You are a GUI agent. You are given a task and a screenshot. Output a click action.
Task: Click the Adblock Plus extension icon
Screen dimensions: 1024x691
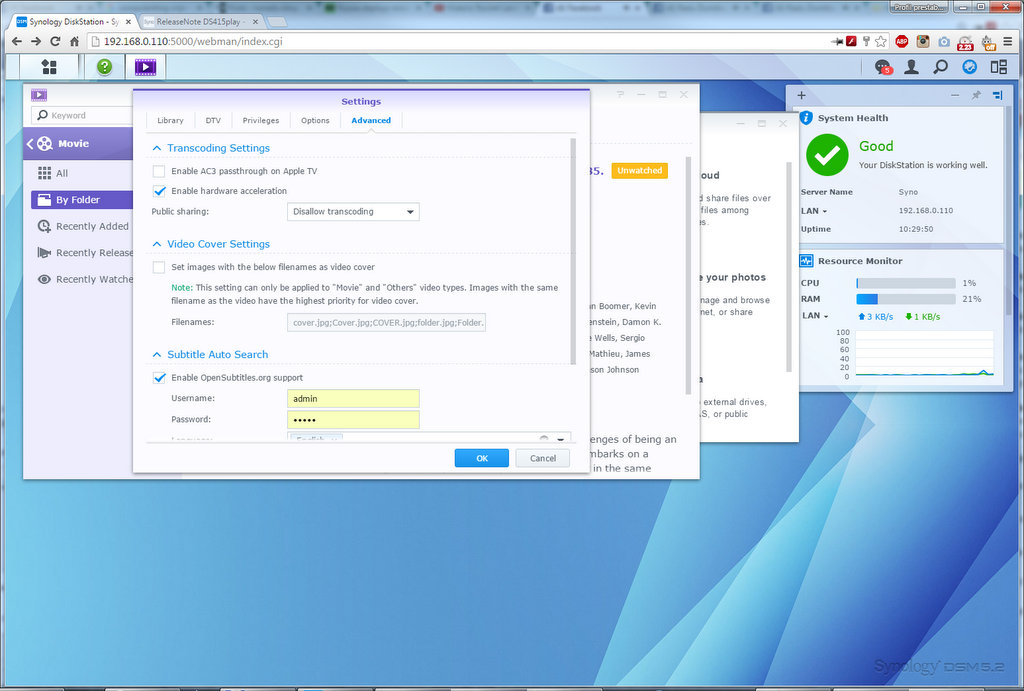902,42
